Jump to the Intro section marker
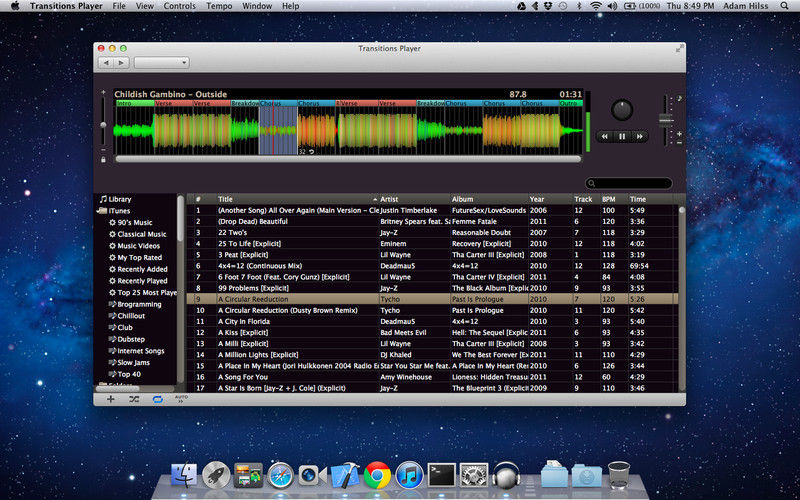This screenshot has width=800, height=500. point(135,103)
